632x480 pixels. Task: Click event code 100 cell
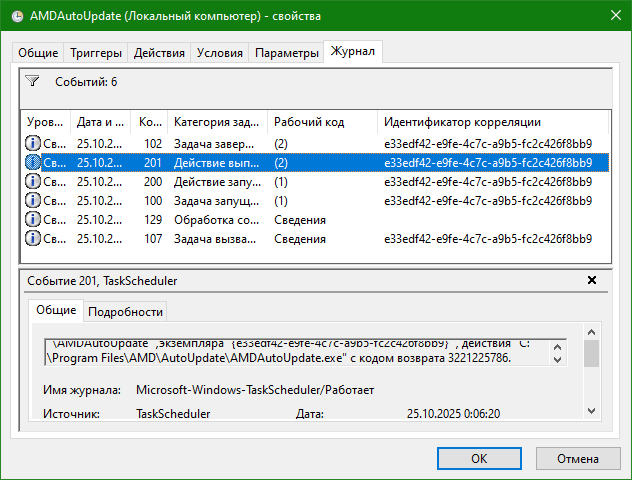tap(153, 200)
